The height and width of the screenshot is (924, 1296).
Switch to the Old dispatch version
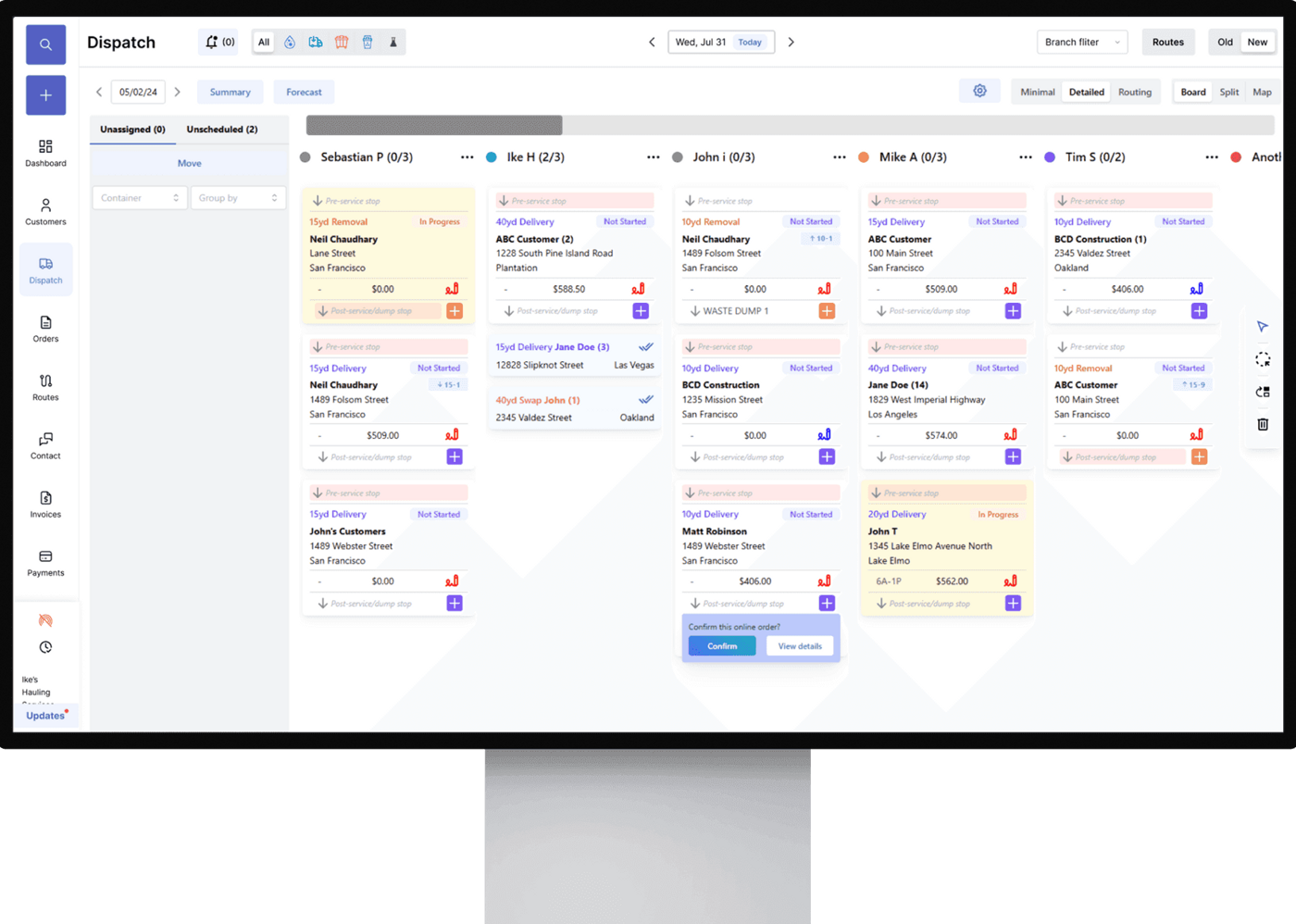1225,42
